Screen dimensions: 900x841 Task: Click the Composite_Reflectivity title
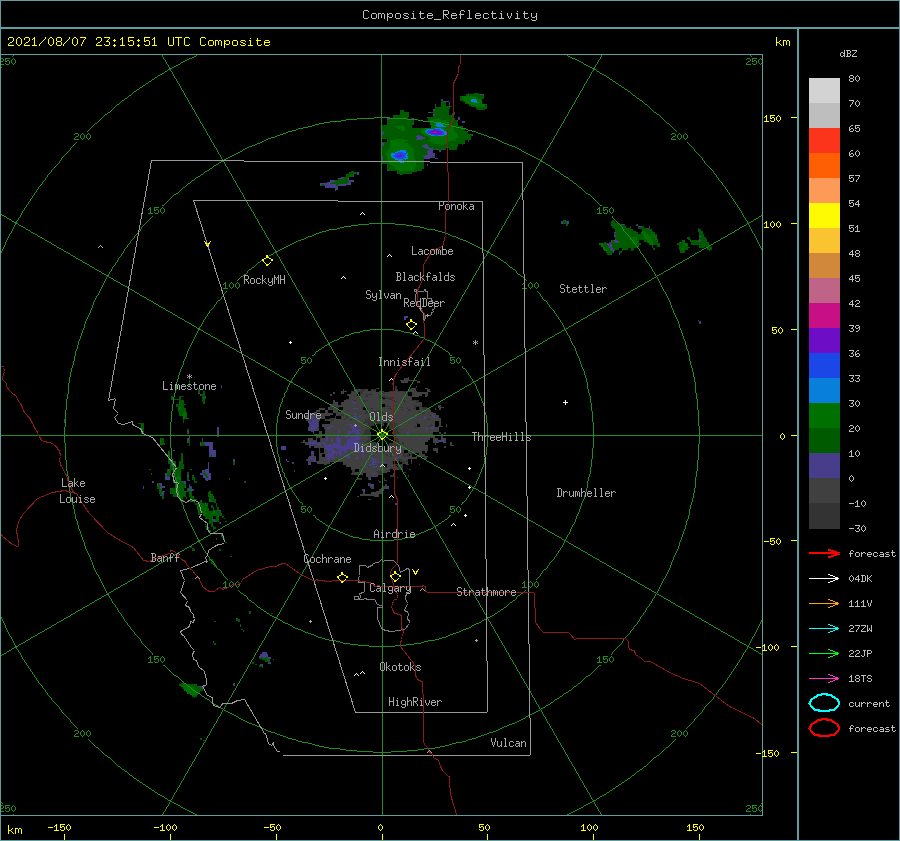pos(450,15)
